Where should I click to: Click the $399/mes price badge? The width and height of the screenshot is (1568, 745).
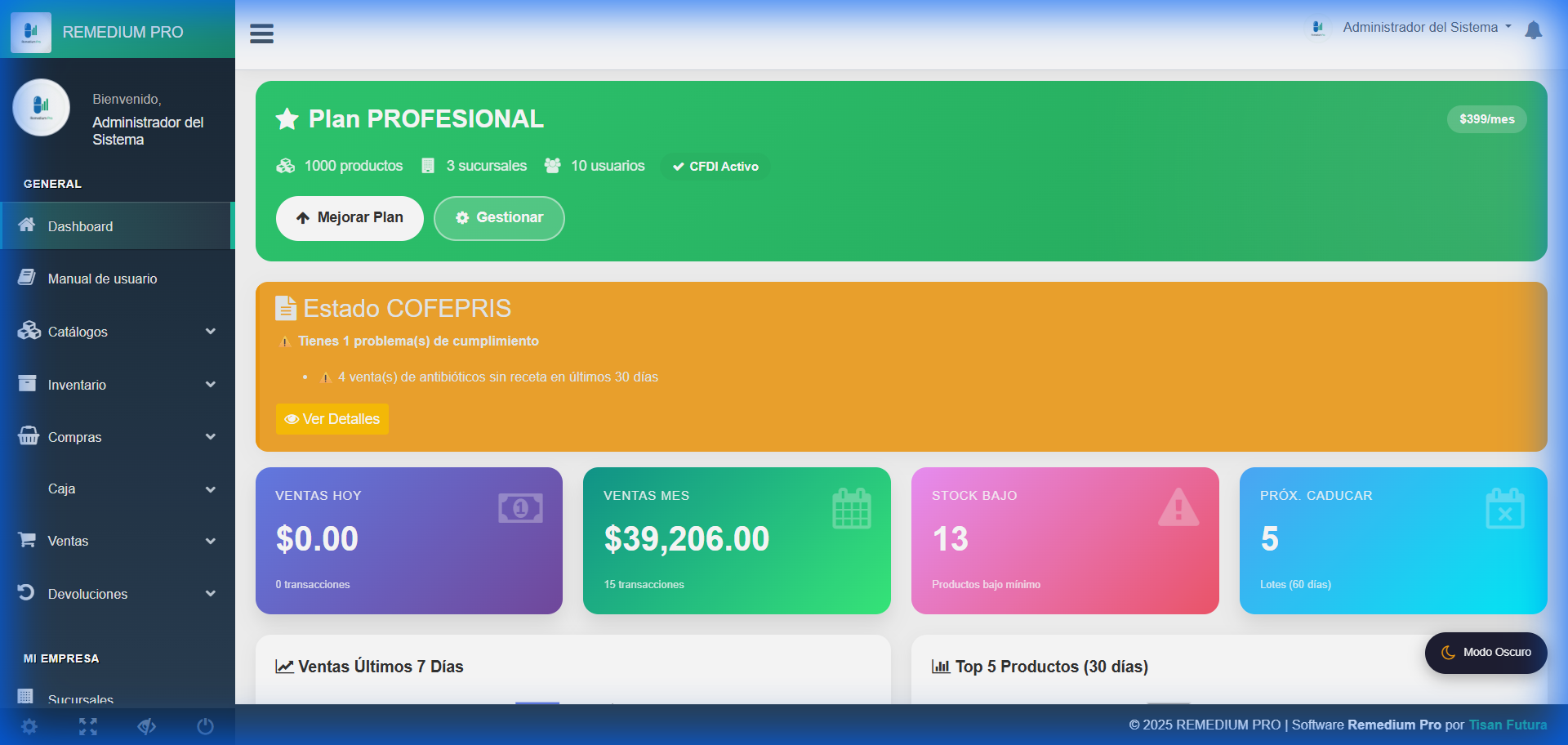[x=1487, y=119]
